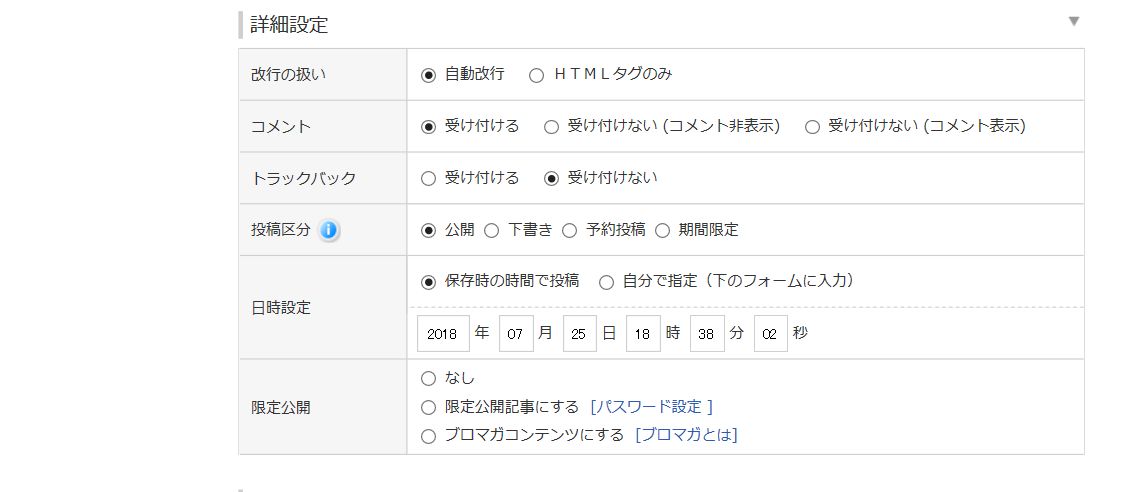Select 自動改行 radio option

pyautogui.click(x=428, y=75)
